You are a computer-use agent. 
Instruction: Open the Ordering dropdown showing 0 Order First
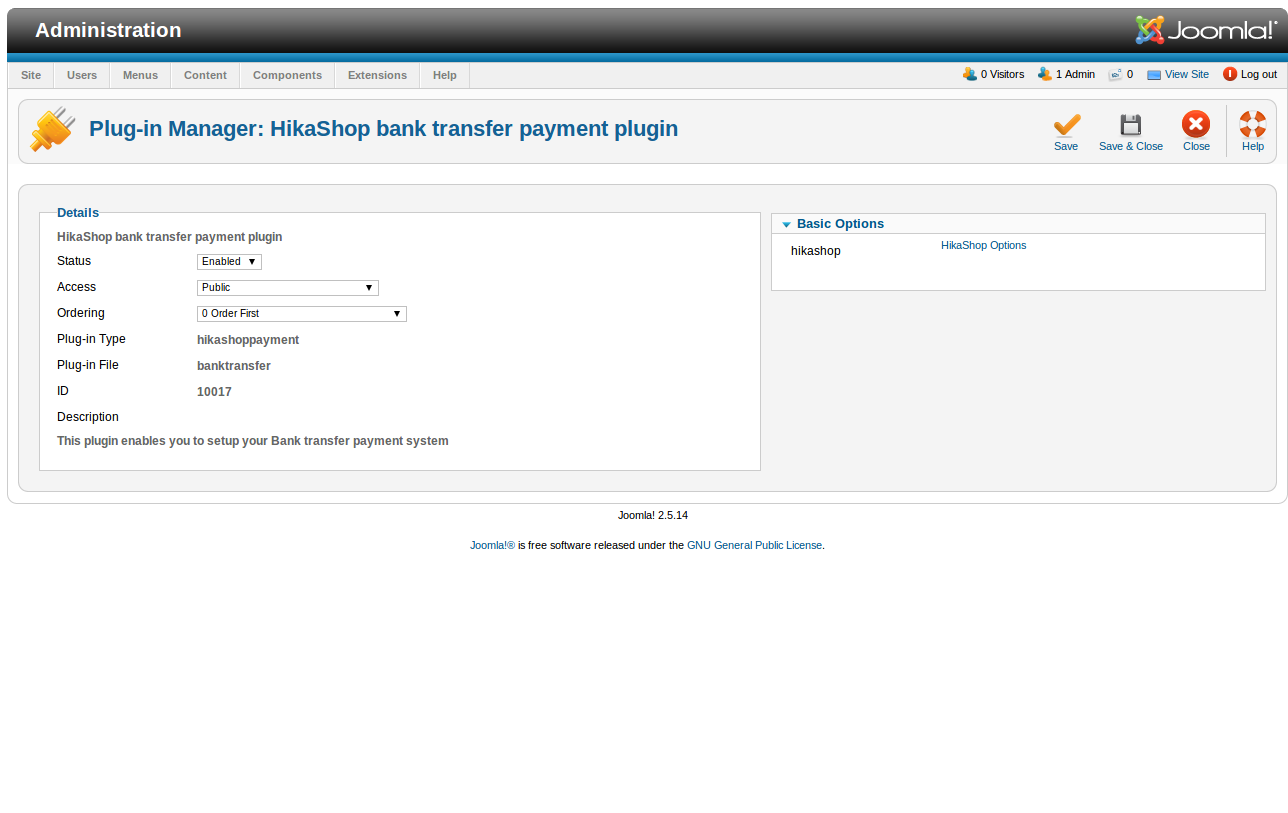point(302,314)
